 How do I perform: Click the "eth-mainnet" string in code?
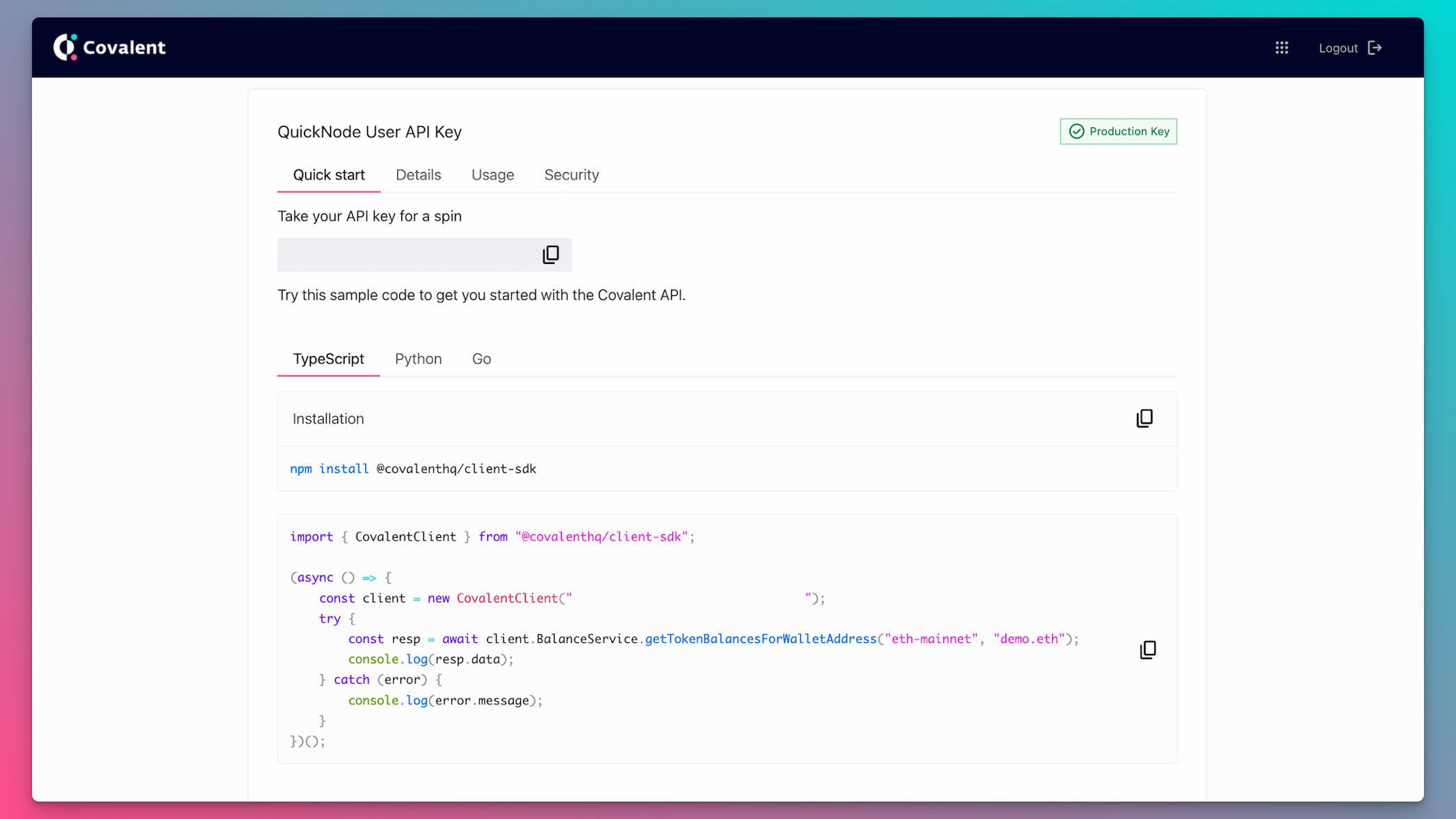(x=931, y=639)
